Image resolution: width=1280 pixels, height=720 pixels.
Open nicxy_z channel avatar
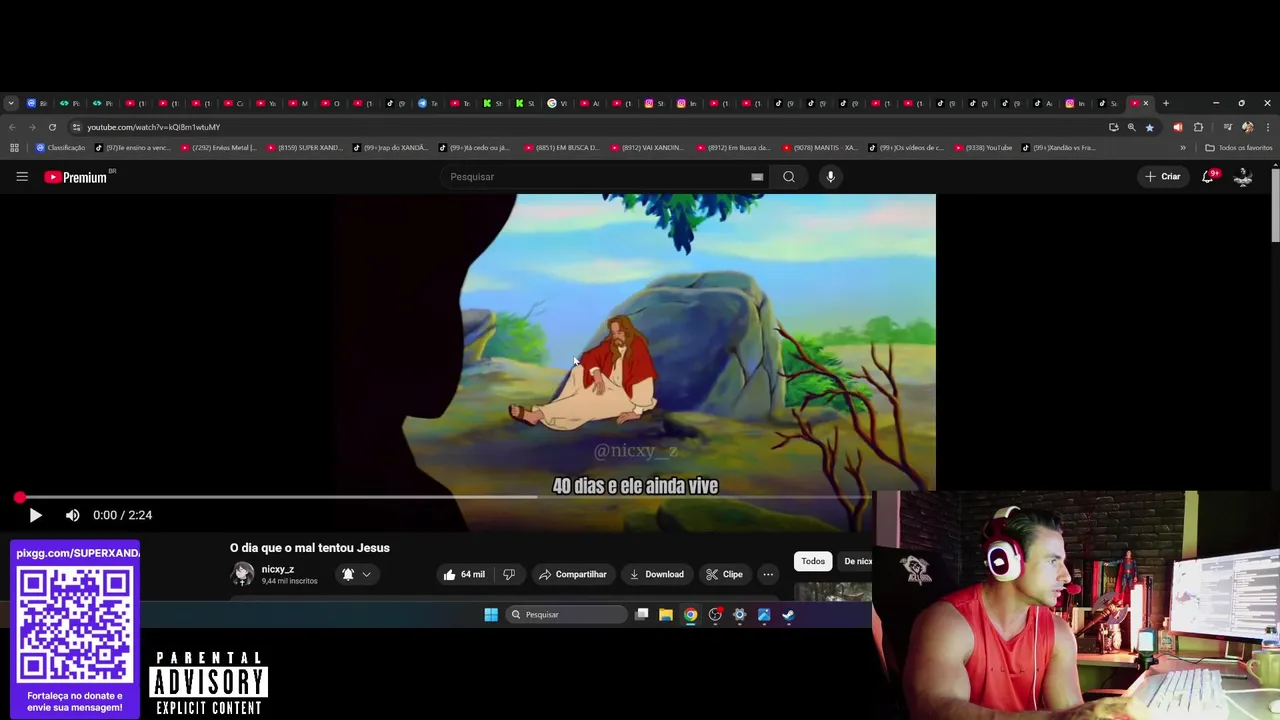[242, 574]
